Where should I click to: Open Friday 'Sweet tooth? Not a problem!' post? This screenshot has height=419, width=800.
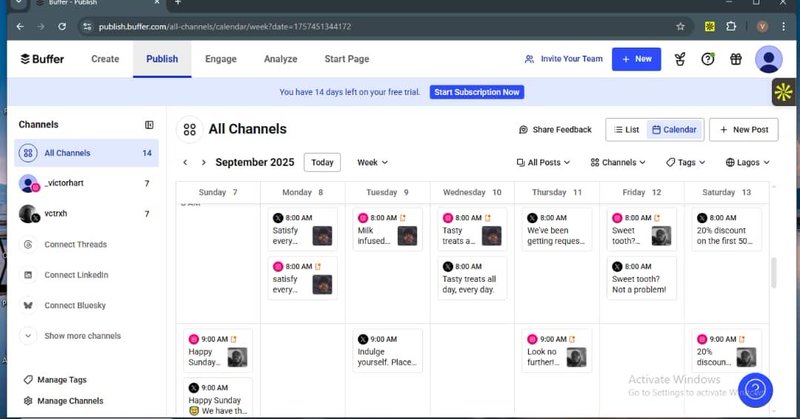[642, 278]
